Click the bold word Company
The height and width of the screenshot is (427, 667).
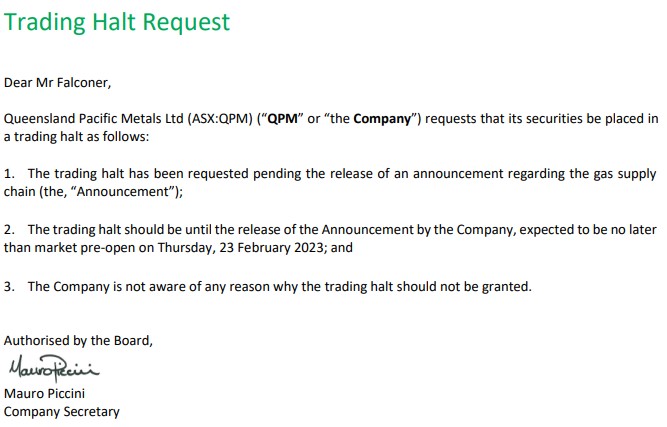pos(382,119)
